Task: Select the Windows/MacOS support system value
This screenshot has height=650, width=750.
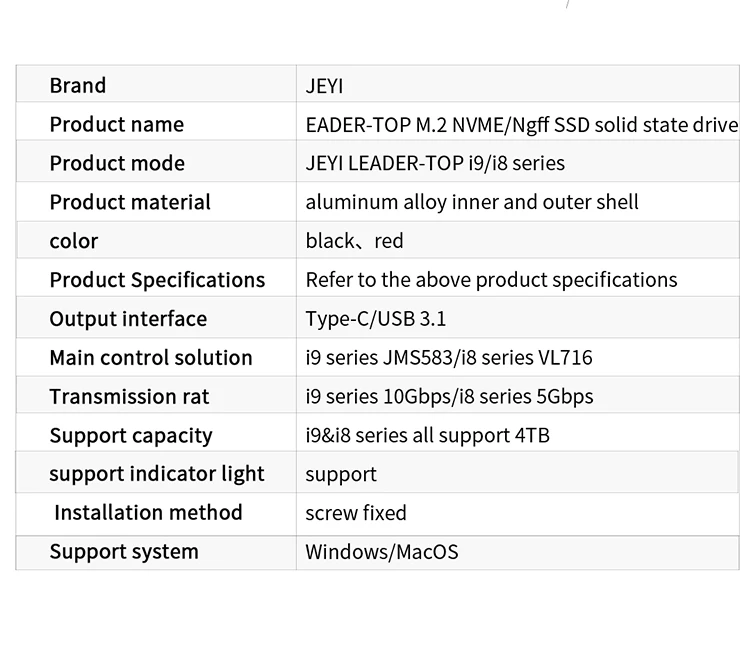Action: [x=382, y=552]
